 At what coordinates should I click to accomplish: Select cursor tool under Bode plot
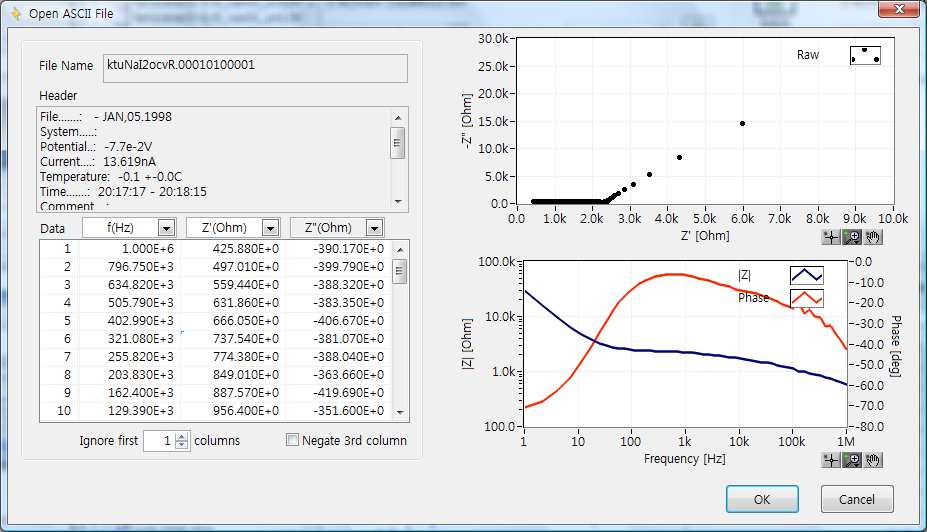[x=831, y=460]
